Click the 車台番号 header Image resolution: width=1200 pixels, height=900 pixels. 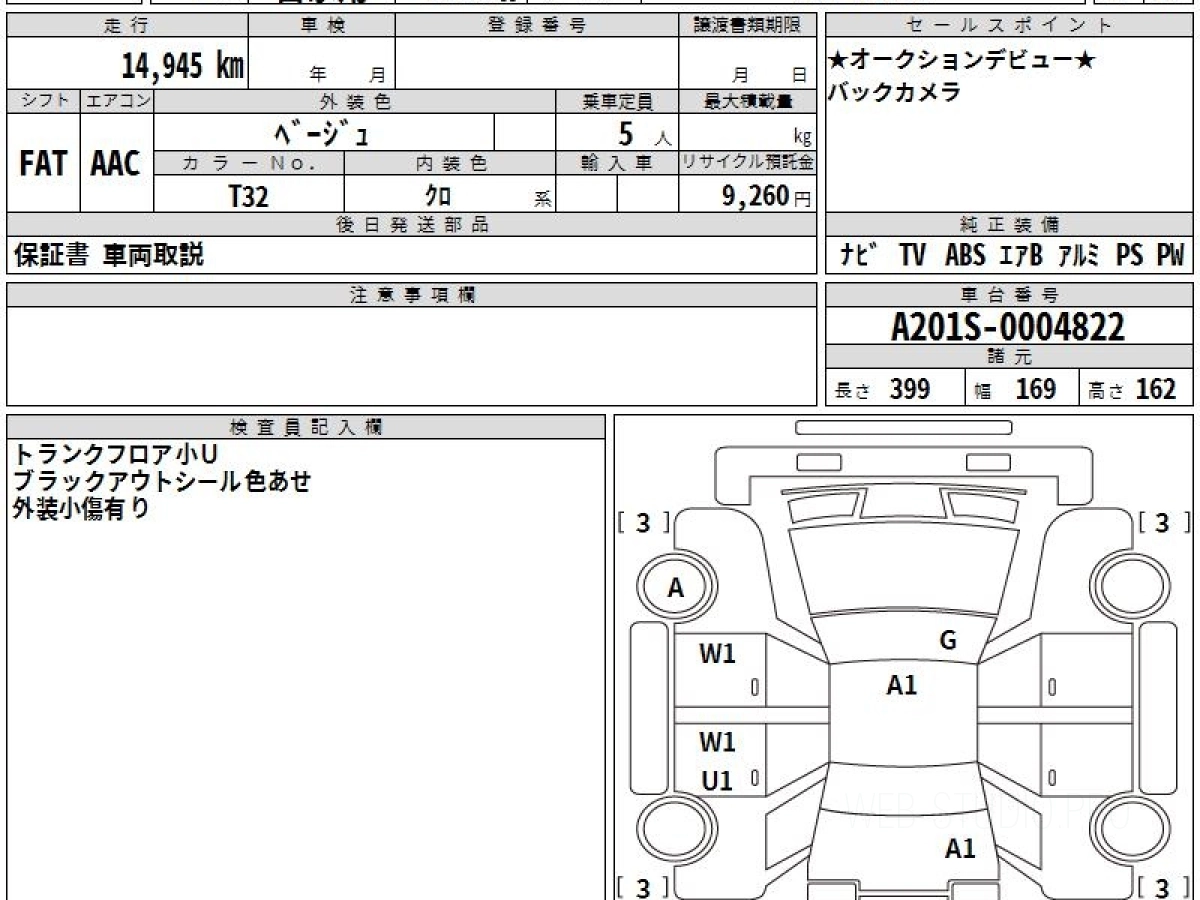point(1009,294)
